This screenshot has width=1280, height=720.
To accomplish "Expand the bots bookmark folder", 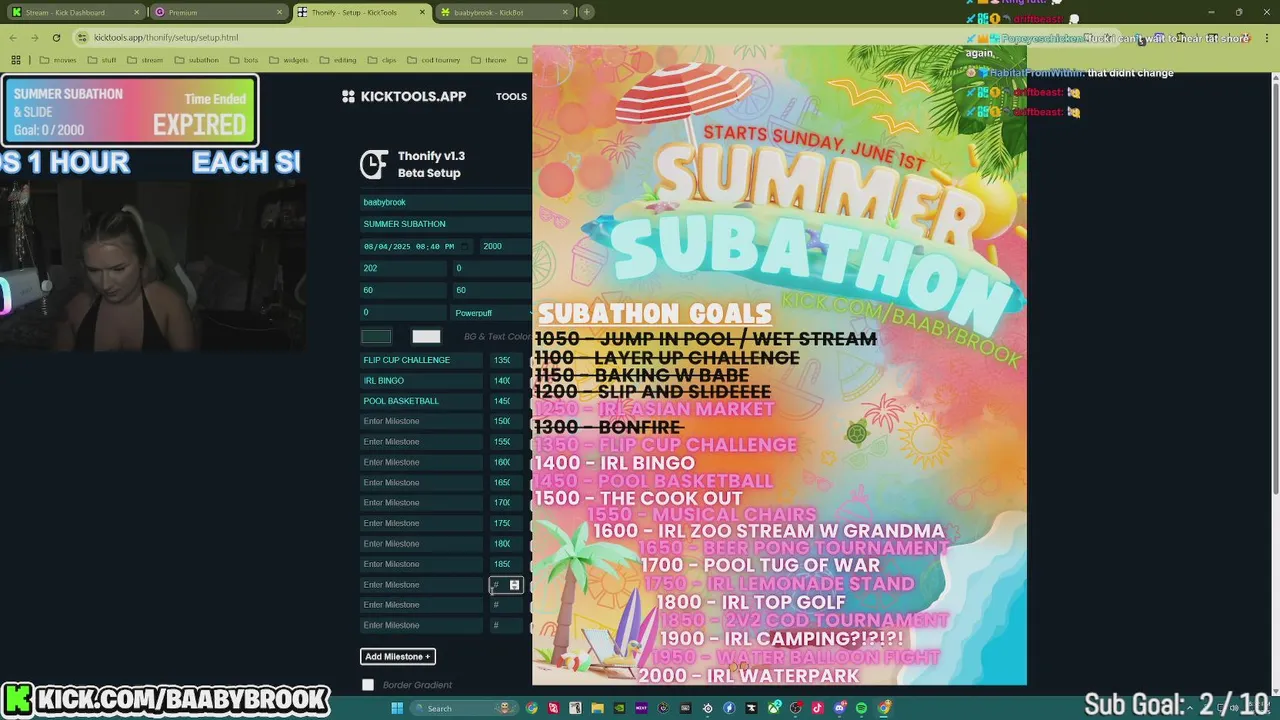I will 245,60.
